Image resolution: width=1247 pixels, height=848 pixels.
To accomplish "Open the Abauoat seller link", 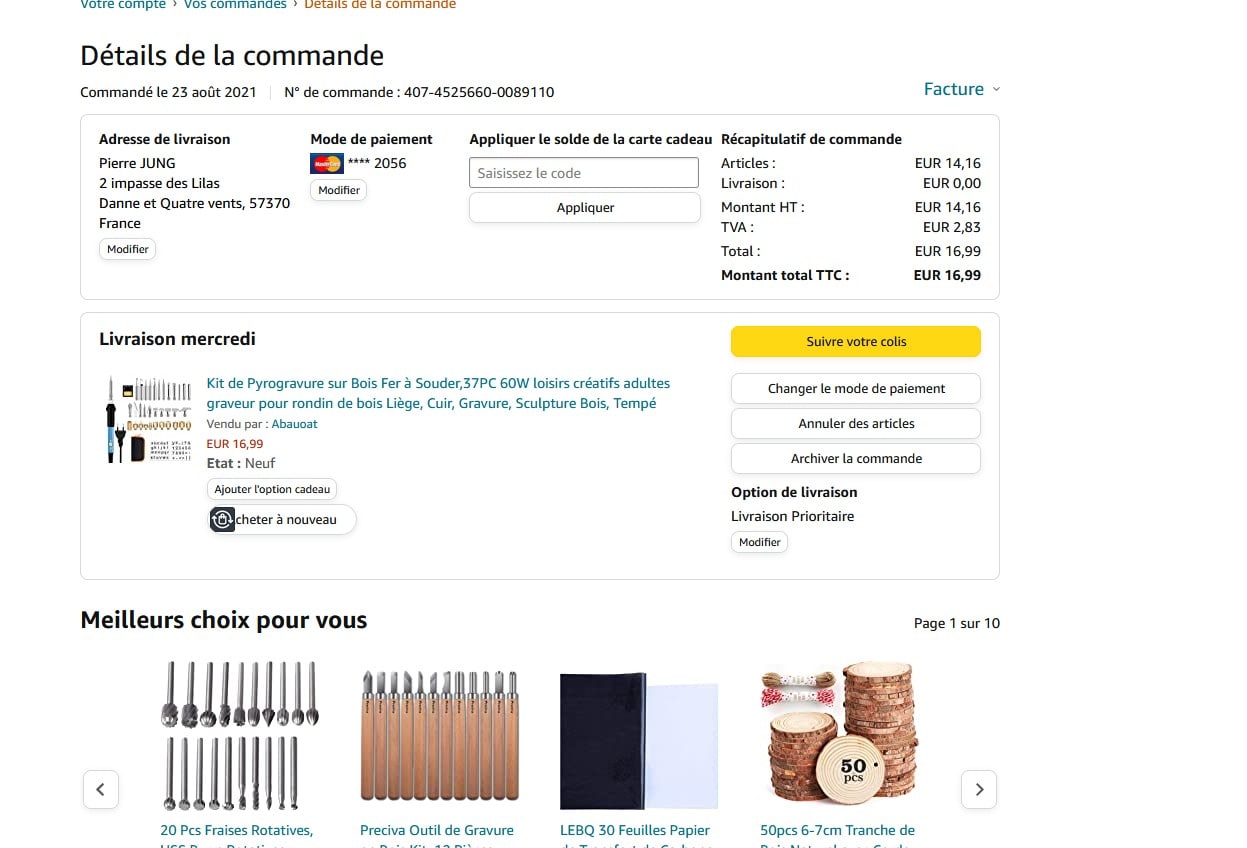I will click(295, 424).
